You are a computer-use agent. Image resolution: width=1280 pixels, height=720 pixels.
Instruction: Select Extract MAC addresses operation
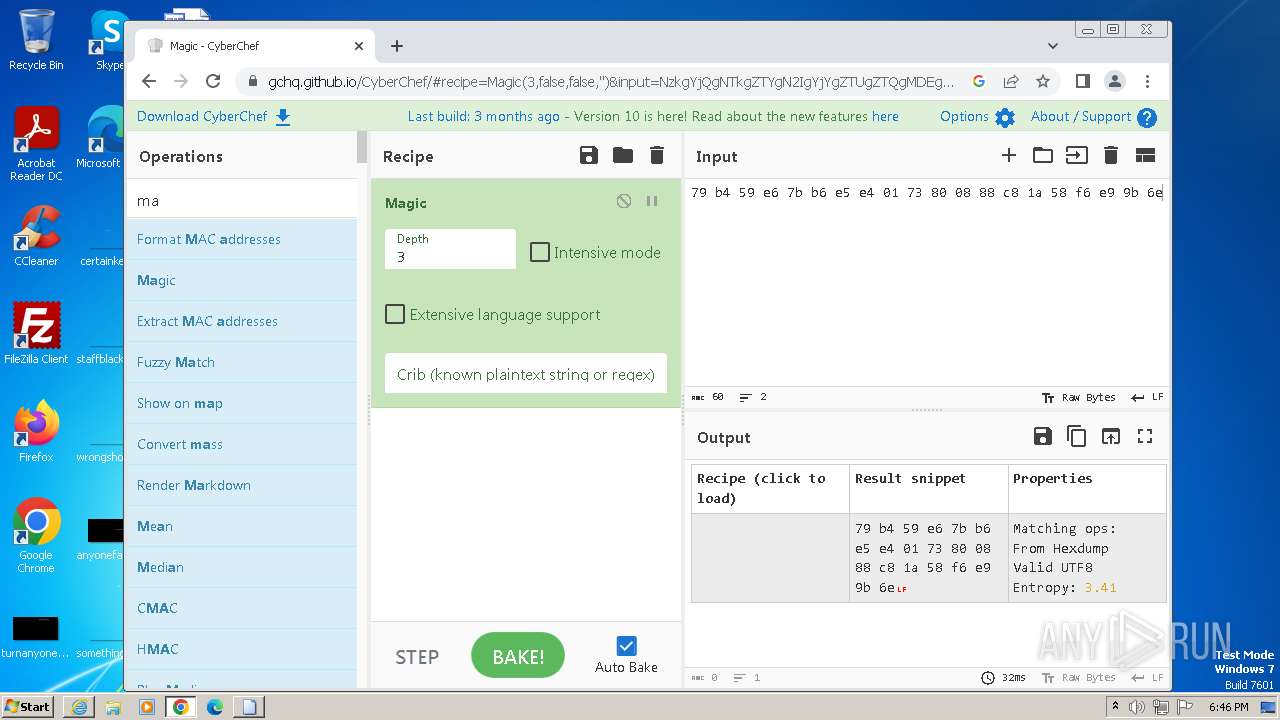tap(241, 321)
